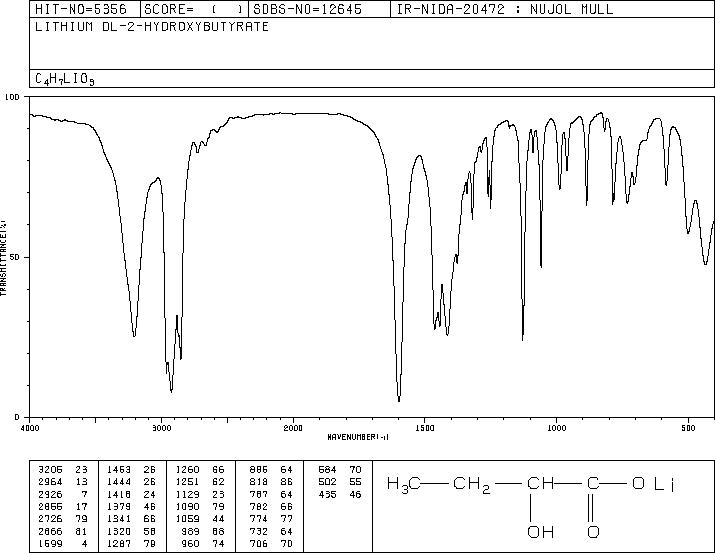Image resolution: width=715 pixels, height=553 pixels.
Task: Select the molecular formula C4H7LiO3
Action: [x=64, y=79]
